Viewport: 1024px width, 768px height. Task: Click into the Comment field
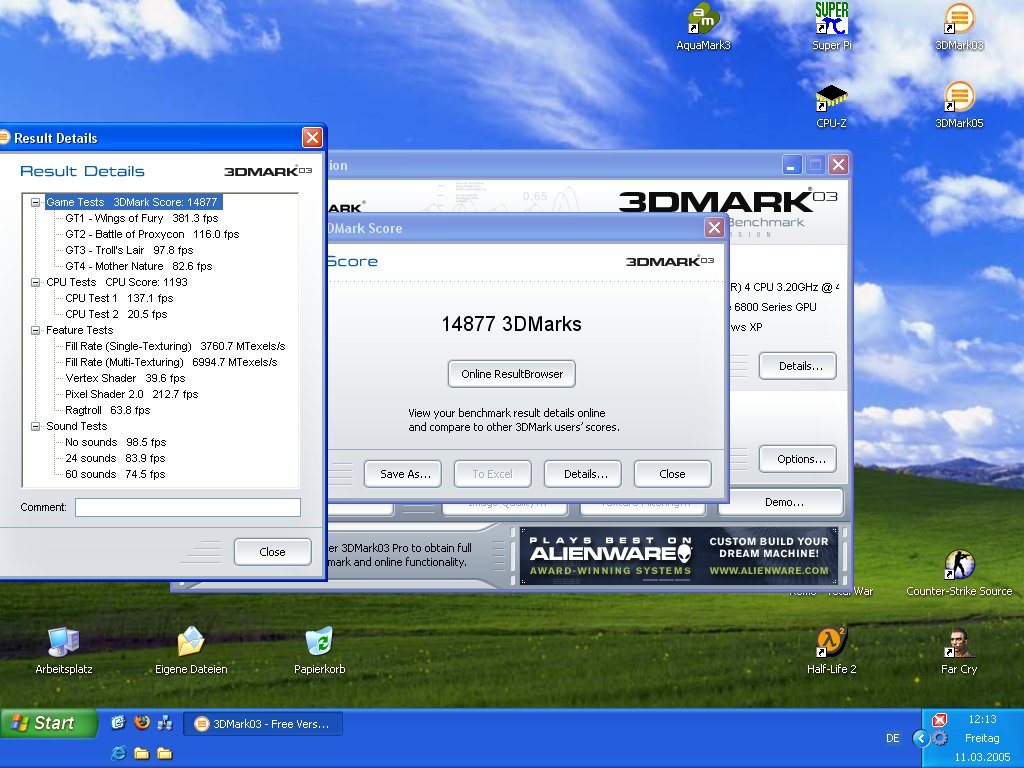187,507
